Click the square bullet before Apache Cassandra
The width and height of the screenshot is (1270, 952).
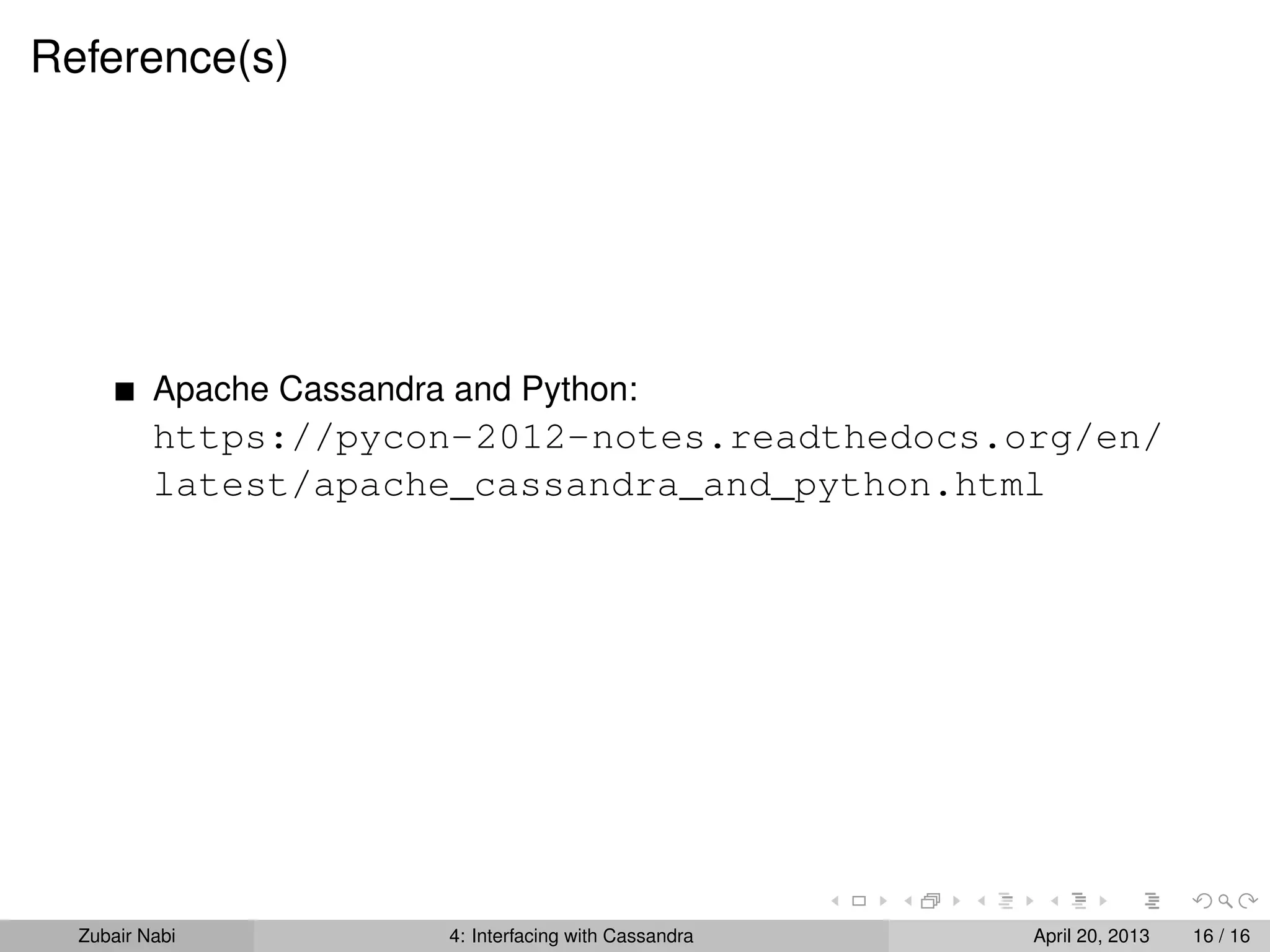tap(125, 392)
